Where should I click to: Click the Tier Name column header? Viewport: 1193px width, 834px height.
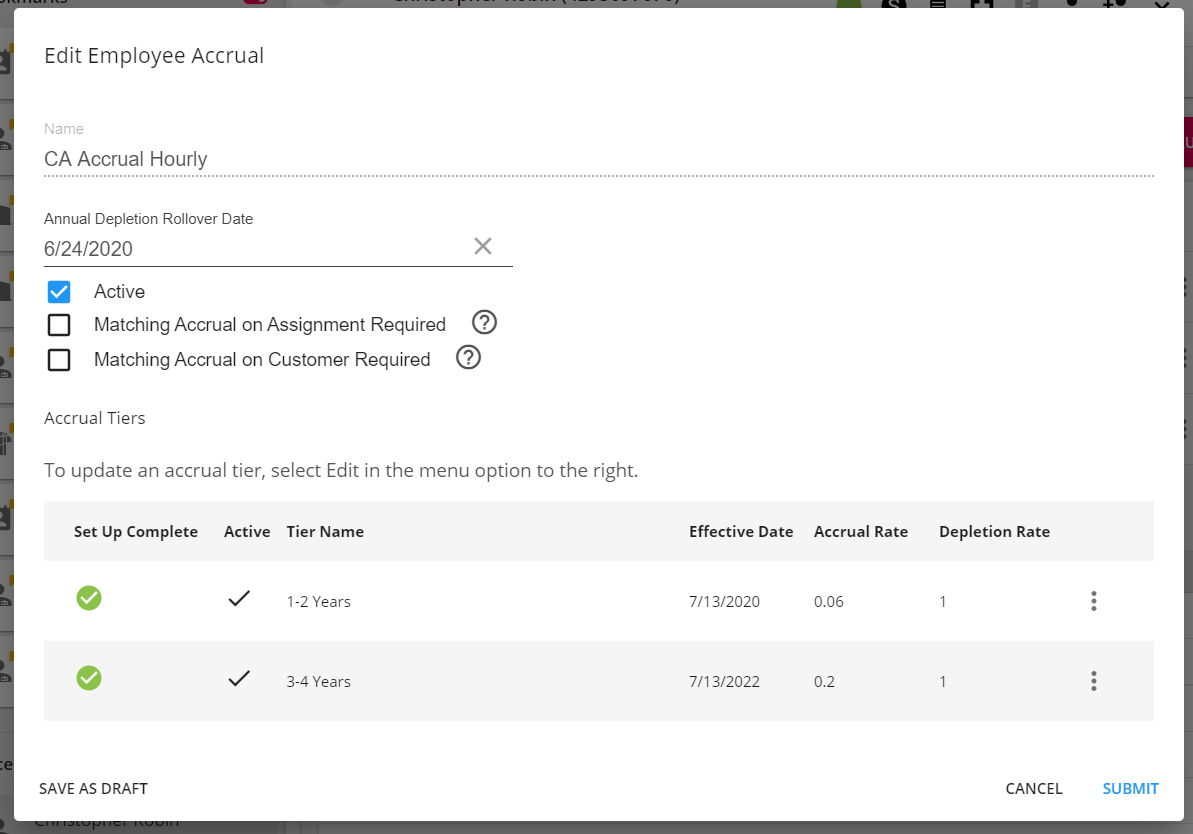pyautogui.click(x=325, y=532)
